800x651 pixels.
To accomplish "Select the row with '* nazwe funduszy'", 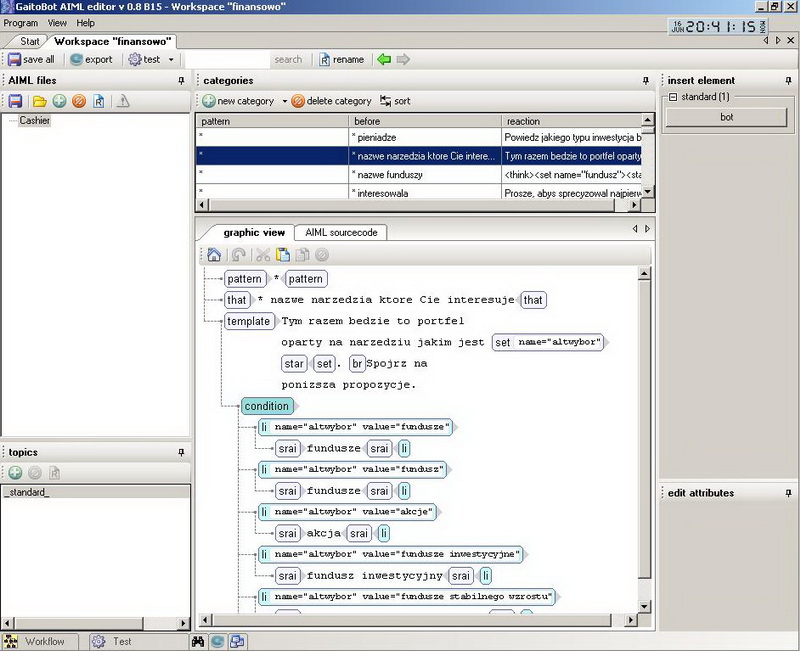I will (418, 174).
